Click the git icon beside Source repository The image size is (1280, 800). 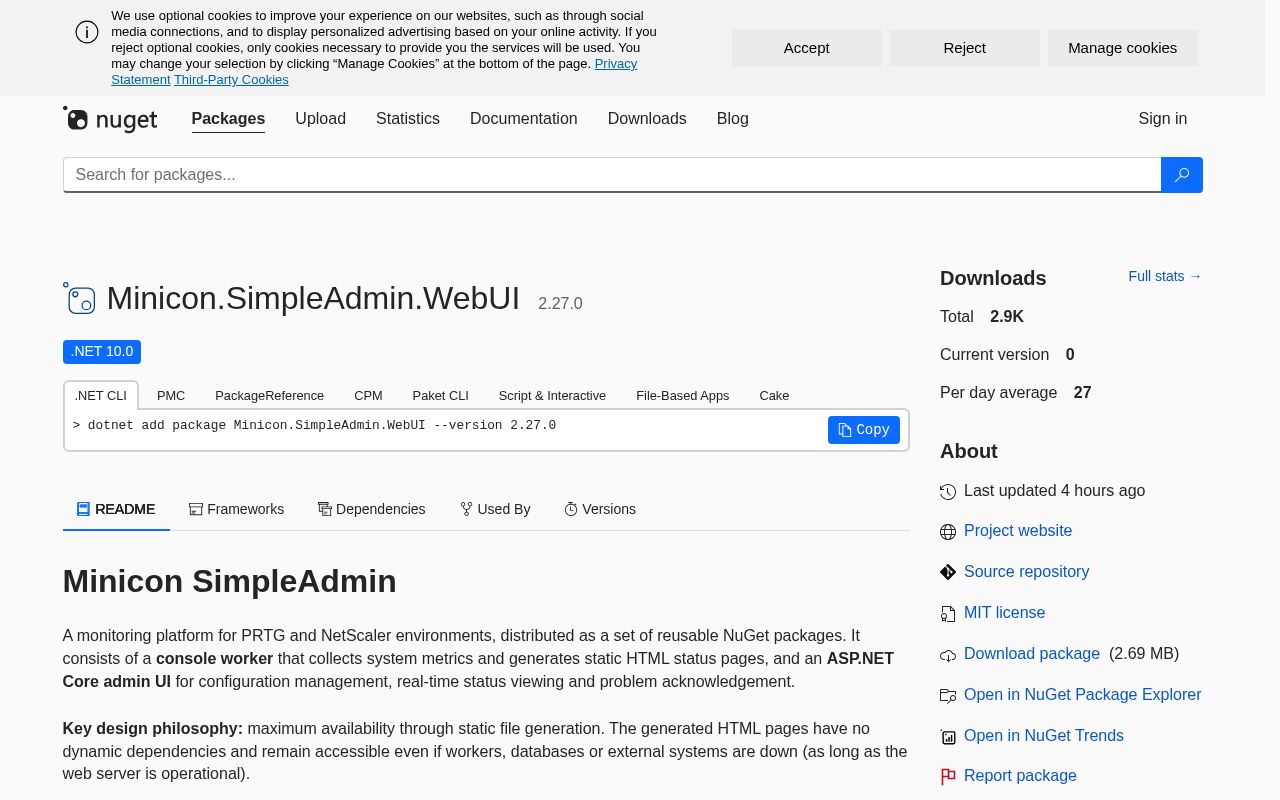click(948, 572)
